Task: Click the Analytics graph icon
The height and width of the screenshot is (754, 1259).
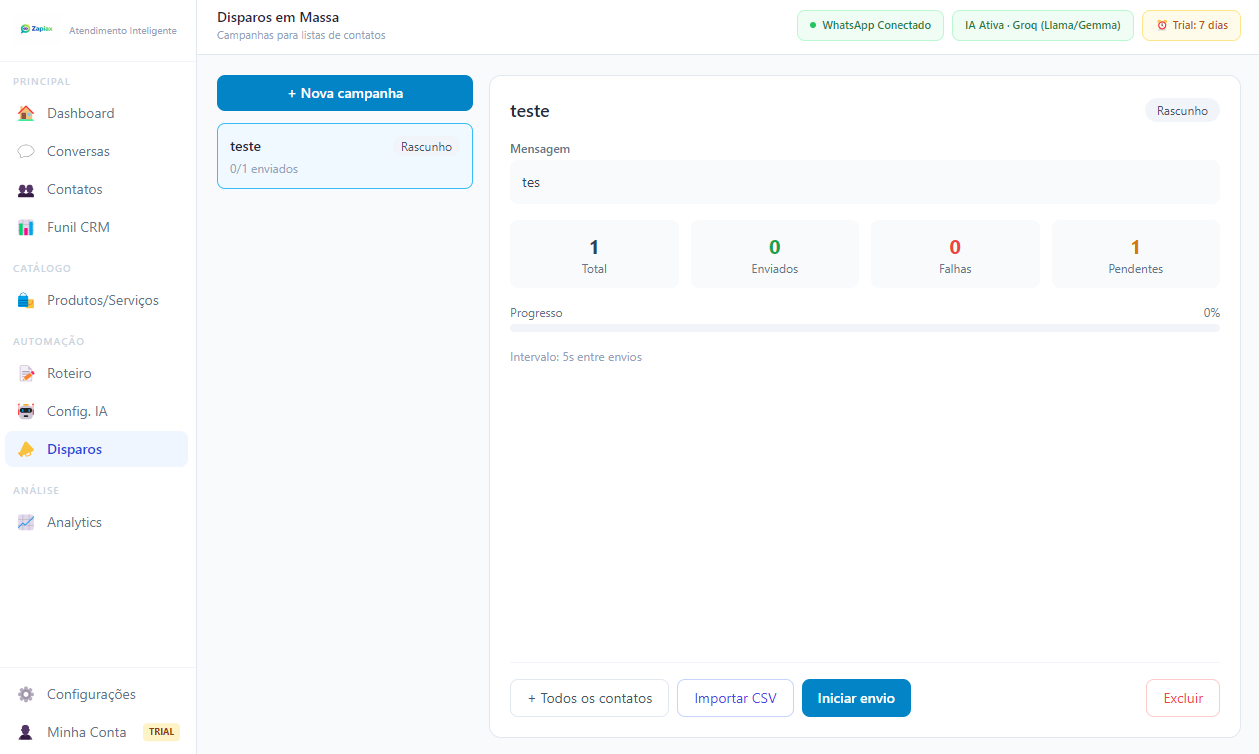Action: tap(26, 523)
